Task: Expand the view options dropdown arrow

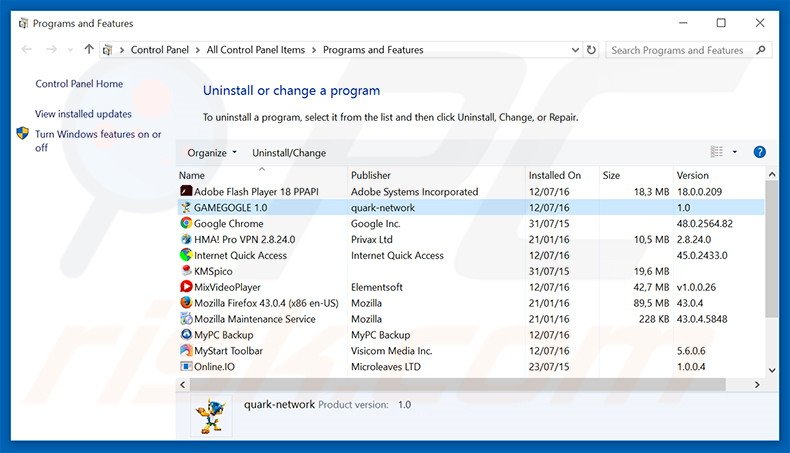Action: pos(735,152)
